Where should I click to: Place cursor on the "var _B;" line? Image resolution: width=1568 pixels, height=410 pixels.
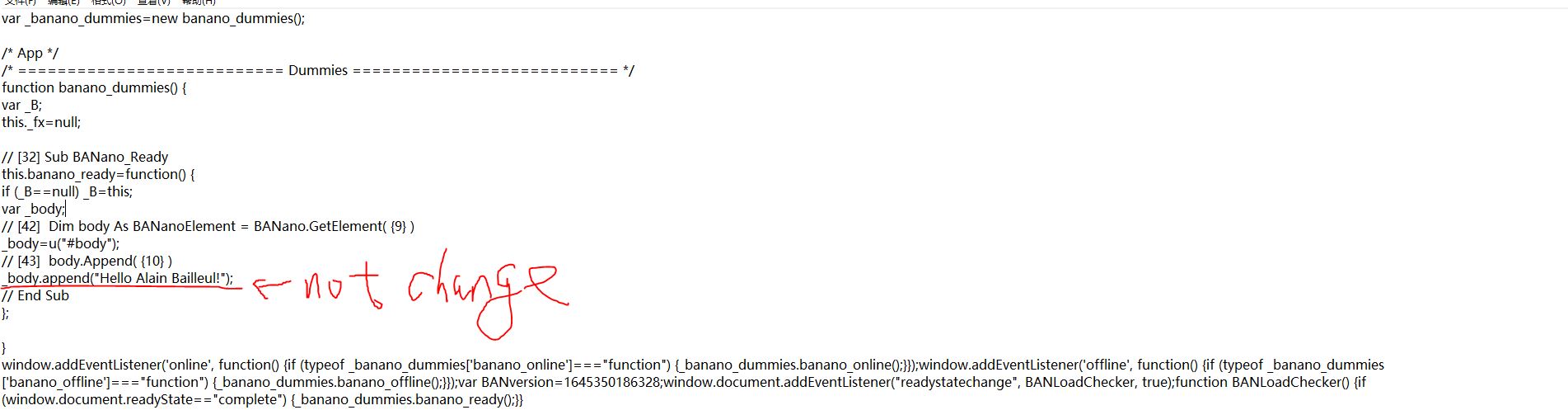tap(22, 105)
